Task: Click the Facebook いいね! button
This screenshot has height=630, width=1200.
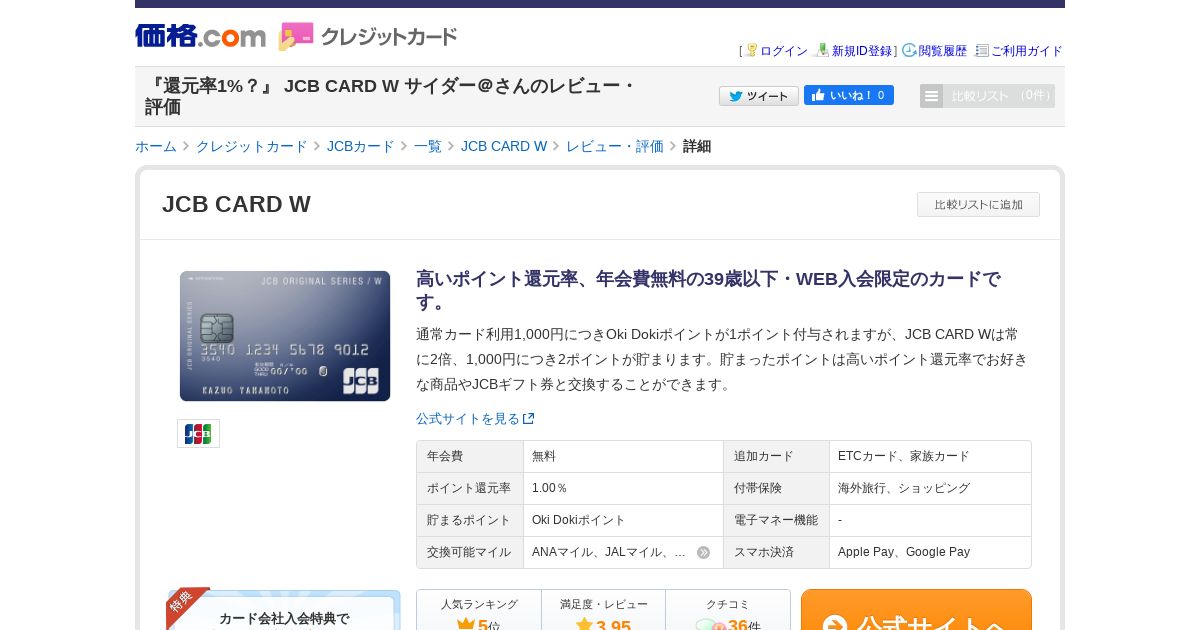Action: tap(849, 95)
